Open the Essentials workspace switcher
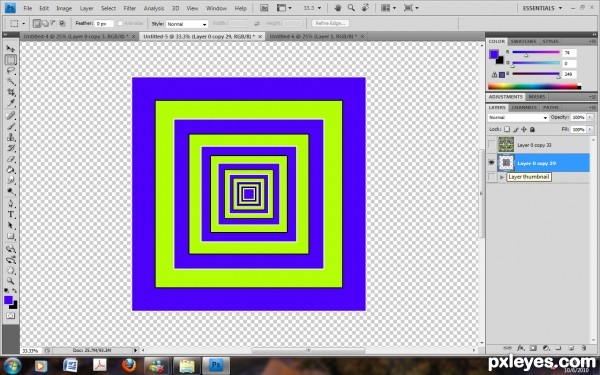Image resolution: width=600 pixels, height=375 pixels. coord(542,8)
